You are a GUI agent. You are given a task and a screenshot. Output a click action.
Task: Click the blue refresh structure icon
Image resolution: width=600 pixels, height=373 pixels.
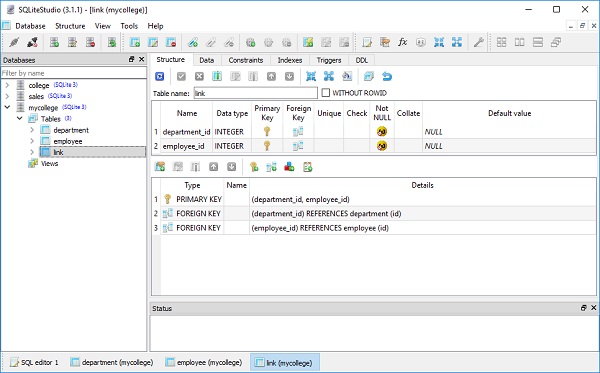click(x=160, y=77)
